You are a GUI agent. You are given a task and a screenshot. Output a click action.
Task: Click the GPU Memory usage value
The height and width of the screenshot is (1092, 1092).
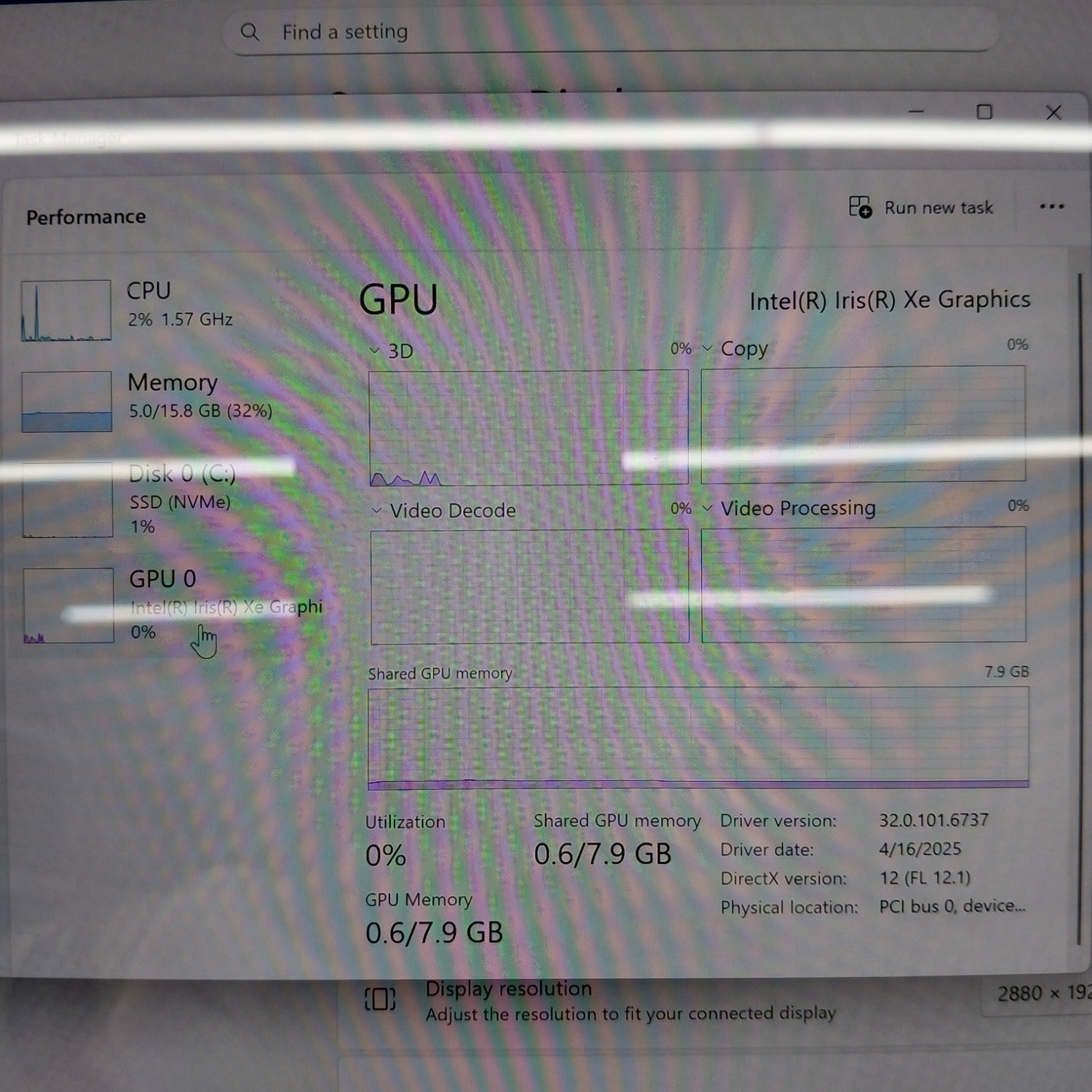pyautogui.click(x=434, y=932)
